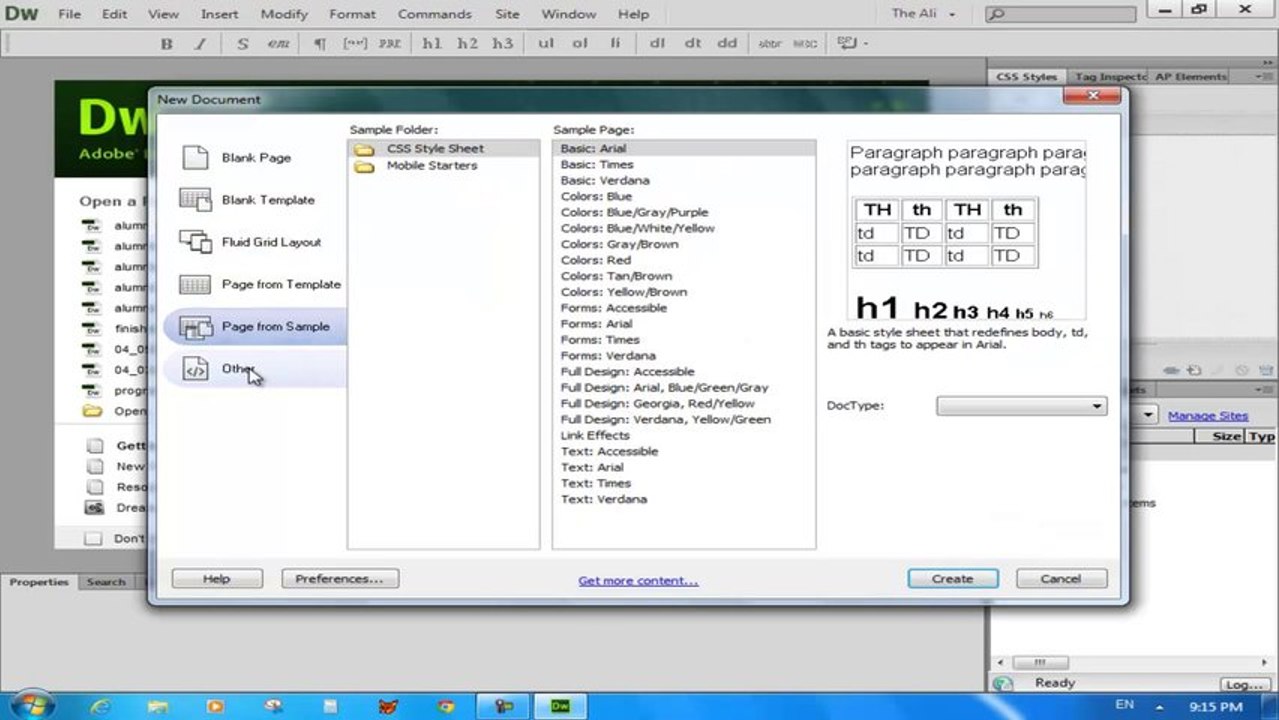Click the Block Quote toolbar button

(x=354, y=43)
